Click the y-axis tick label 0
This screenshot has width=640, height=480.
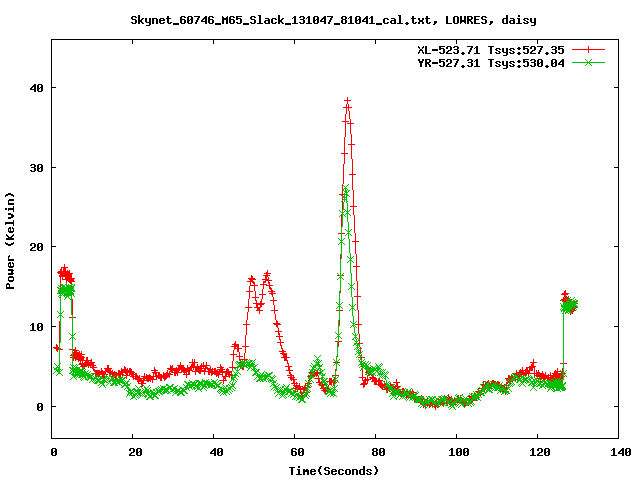point(40,407)
